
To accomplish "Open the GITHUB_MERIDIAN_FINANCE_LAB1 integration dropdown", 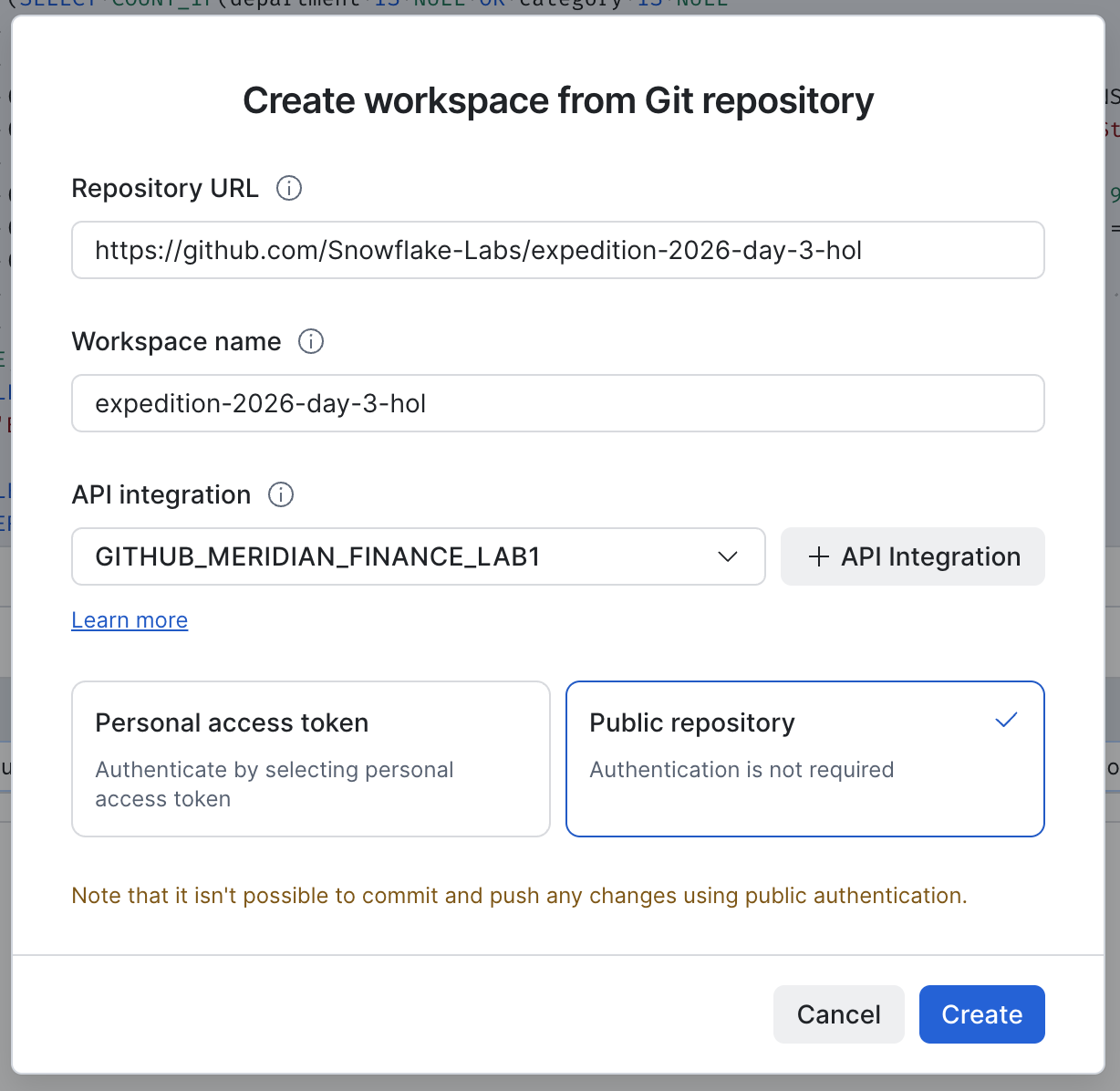I will click(419, 556).
